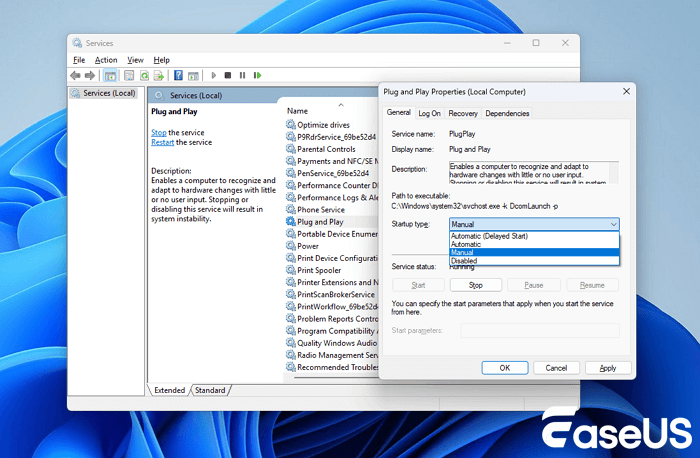Select the Problem Reports Control row
Screen dimensions: 700x458
(331, 319)
